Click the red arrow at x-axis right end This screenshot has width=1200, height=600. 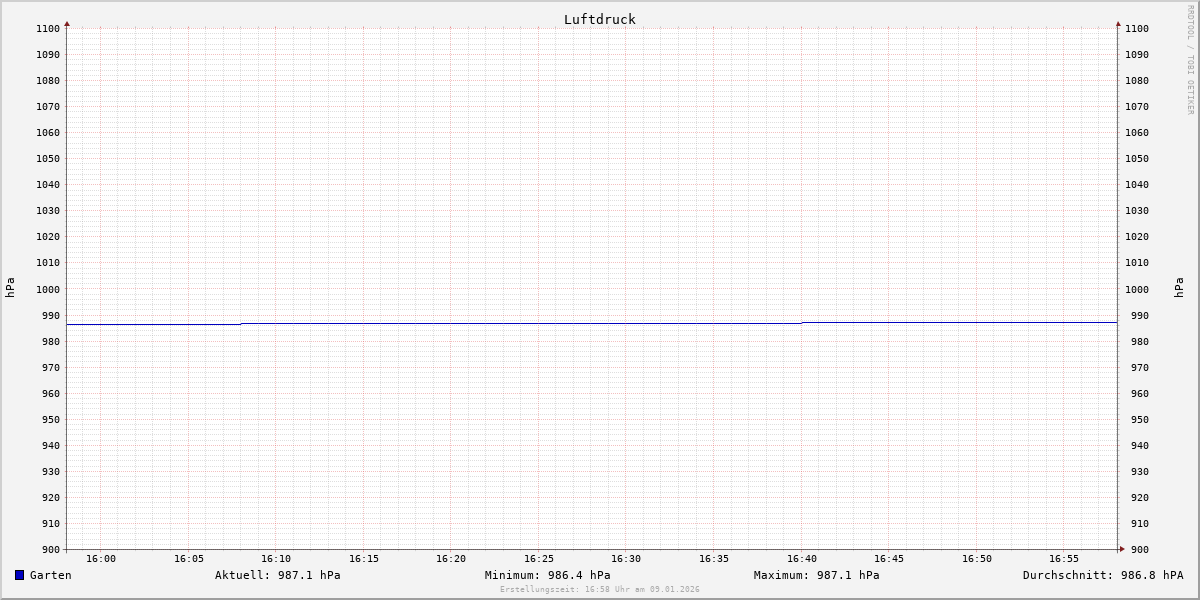[1121, 549]
